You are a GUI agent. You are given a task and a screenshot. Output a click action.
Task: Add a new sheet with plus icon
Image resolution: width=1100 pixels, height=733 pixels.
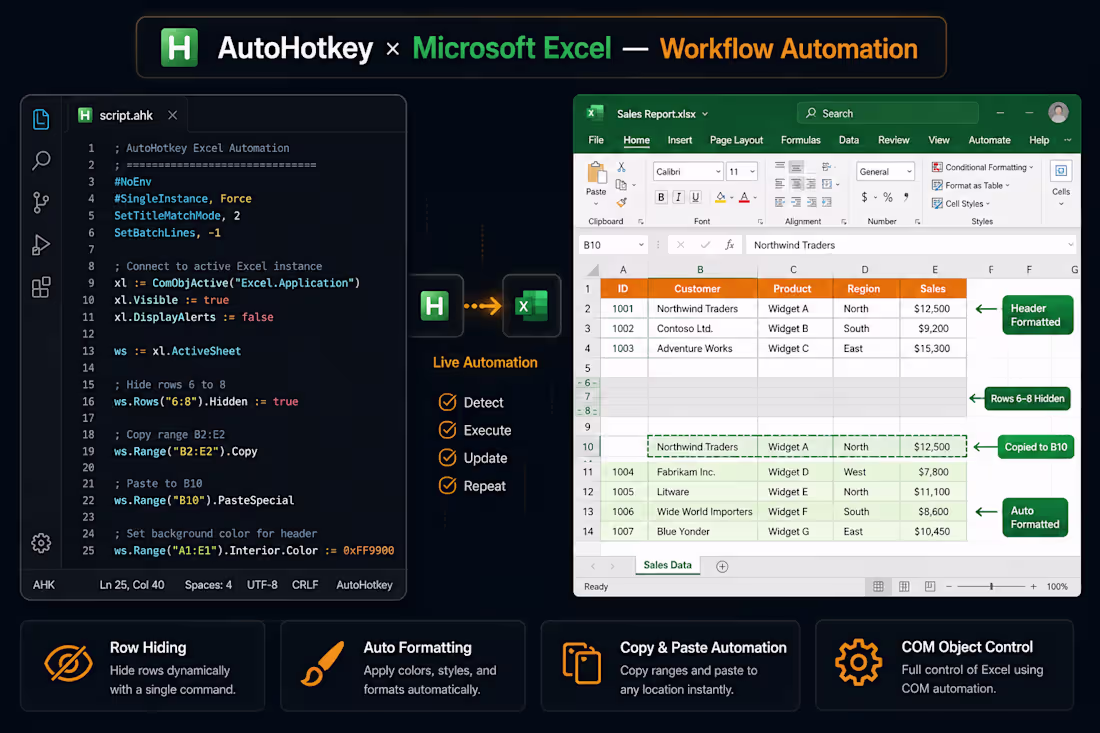coord(722,566)
